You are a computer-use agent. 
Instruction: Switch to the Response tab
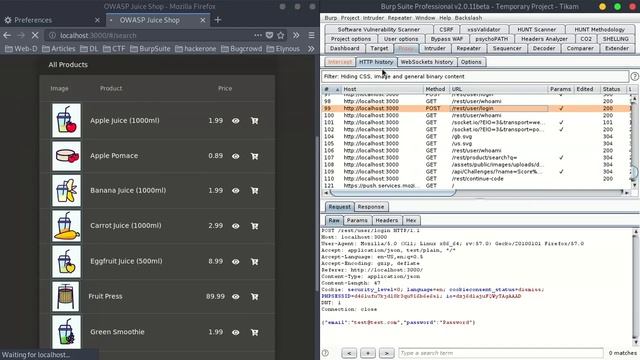[371, 207]
